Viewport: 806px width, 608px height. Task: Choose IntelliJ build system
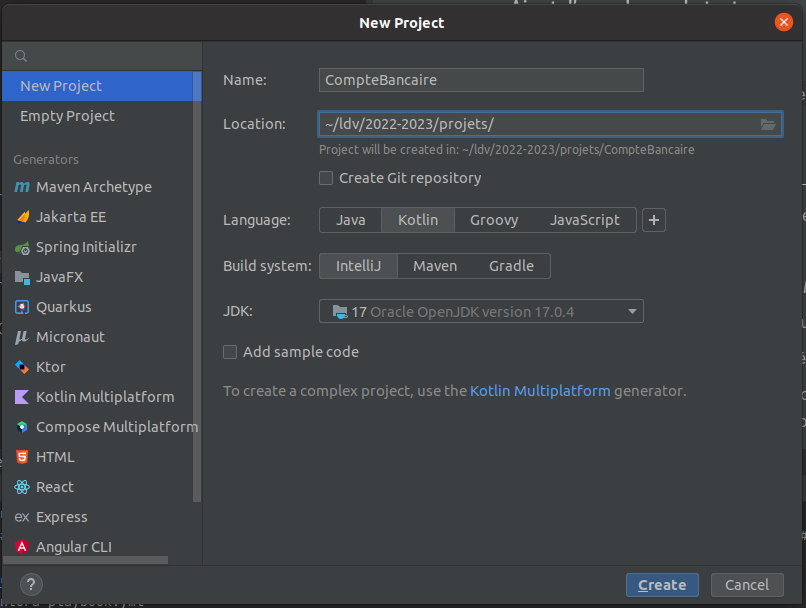[x=358, y=266]
